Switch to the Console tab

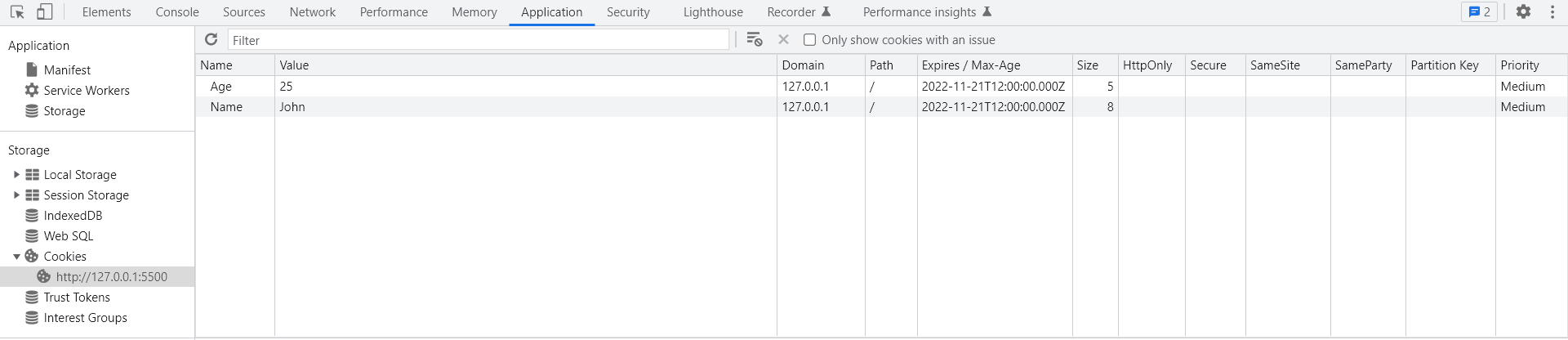pyautogui.click(x=177, y=12)
